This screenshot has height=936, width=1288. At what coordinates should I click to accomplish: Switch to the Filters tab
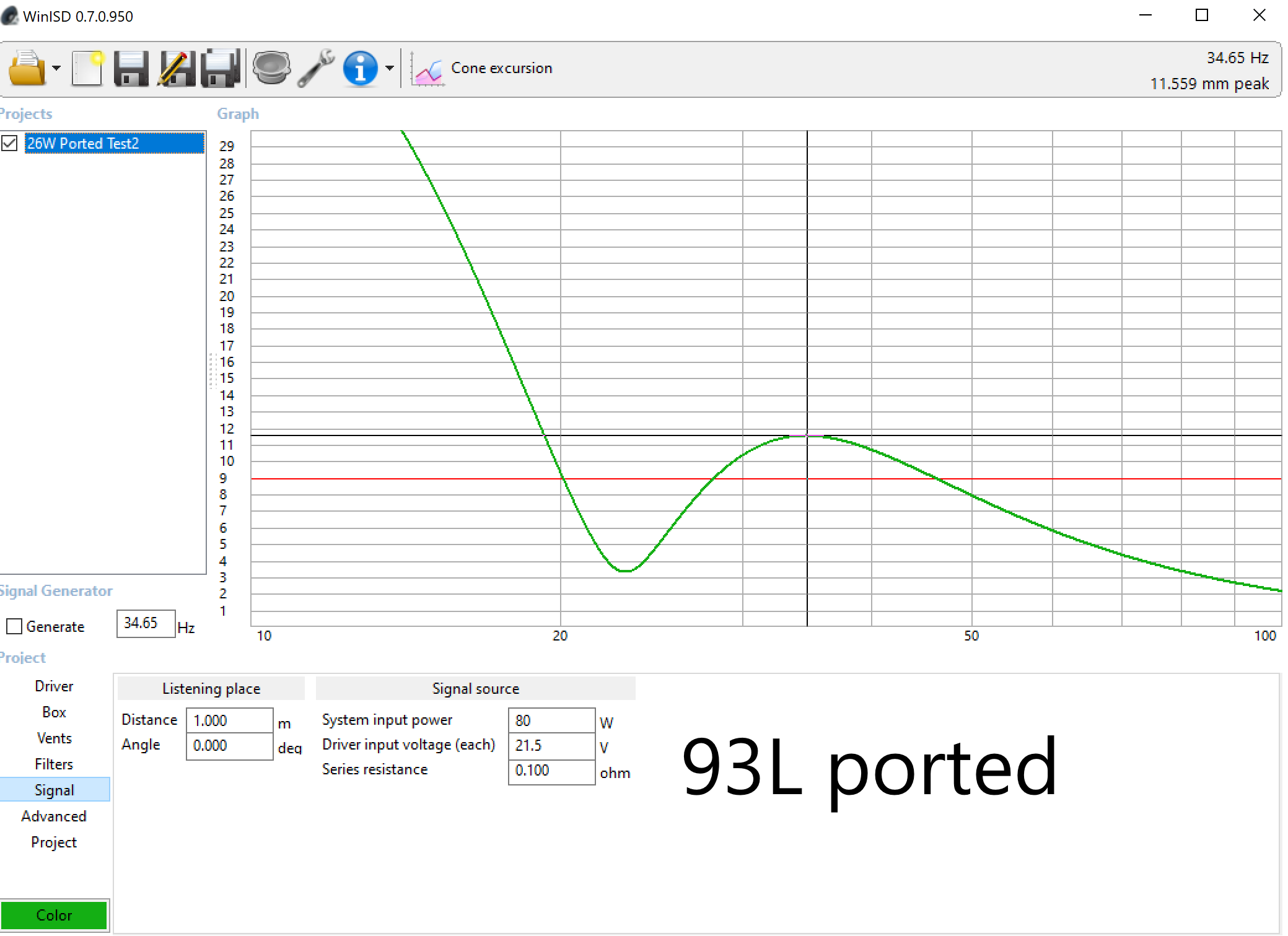pos(54,764)
